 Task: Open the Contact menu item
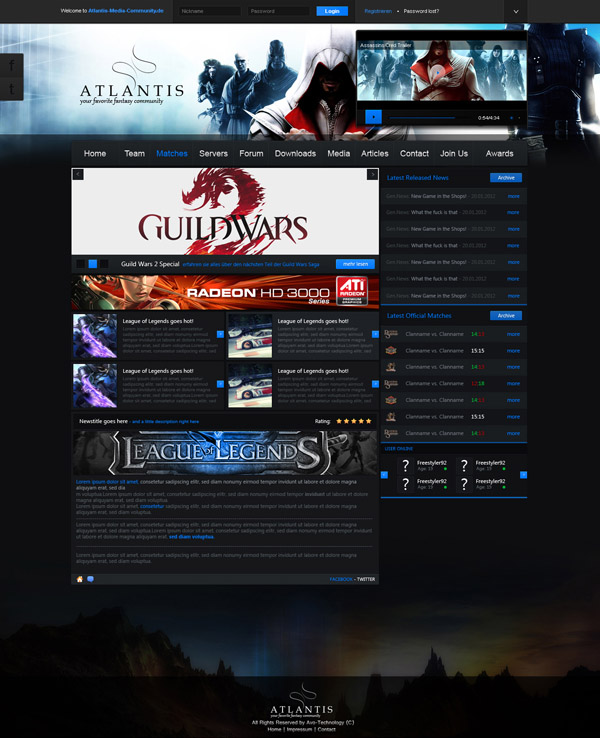click(x=414, y=153)
